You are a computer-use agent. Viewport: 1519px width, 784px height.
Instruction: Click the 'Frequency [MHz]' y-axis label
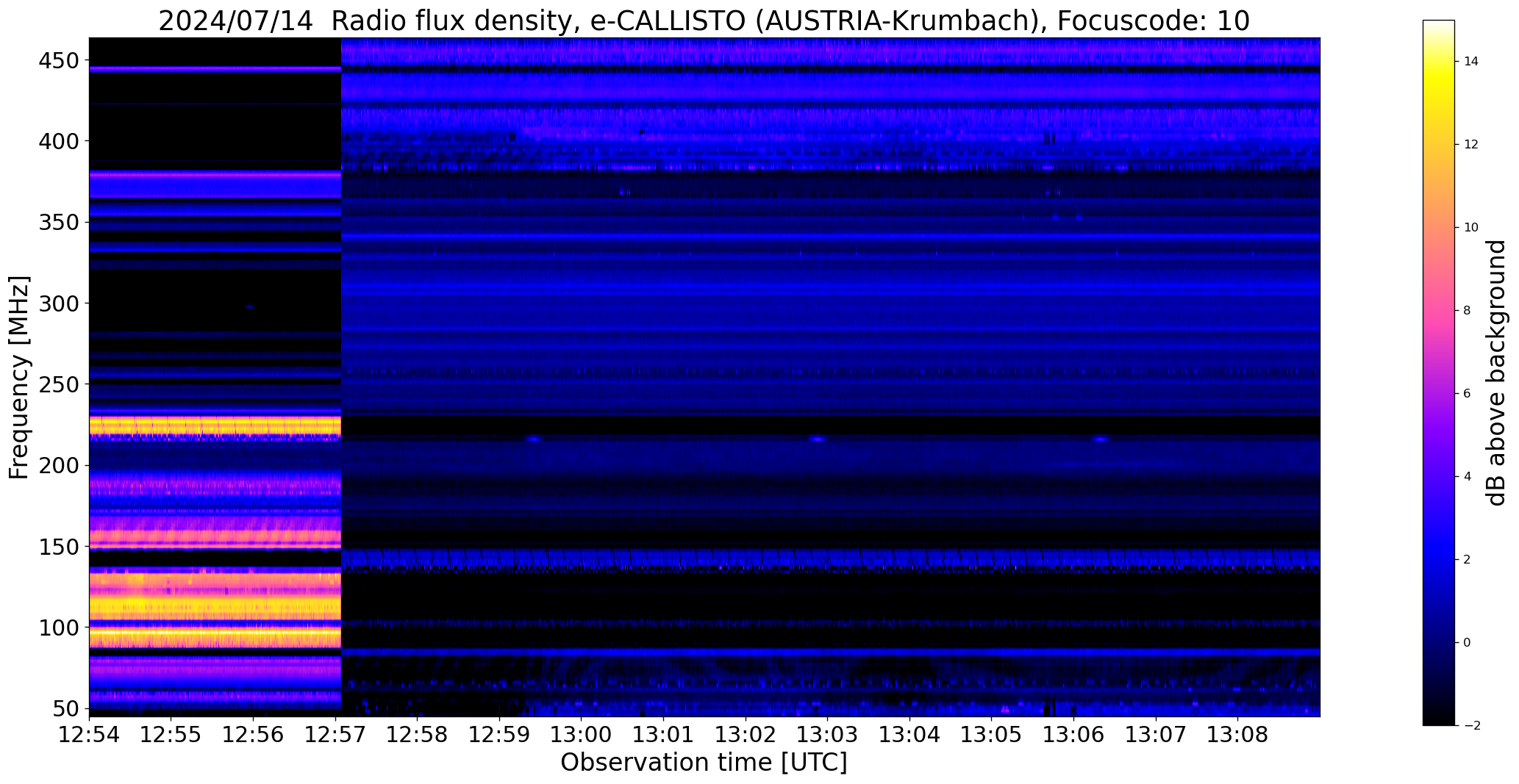point(19,378)
